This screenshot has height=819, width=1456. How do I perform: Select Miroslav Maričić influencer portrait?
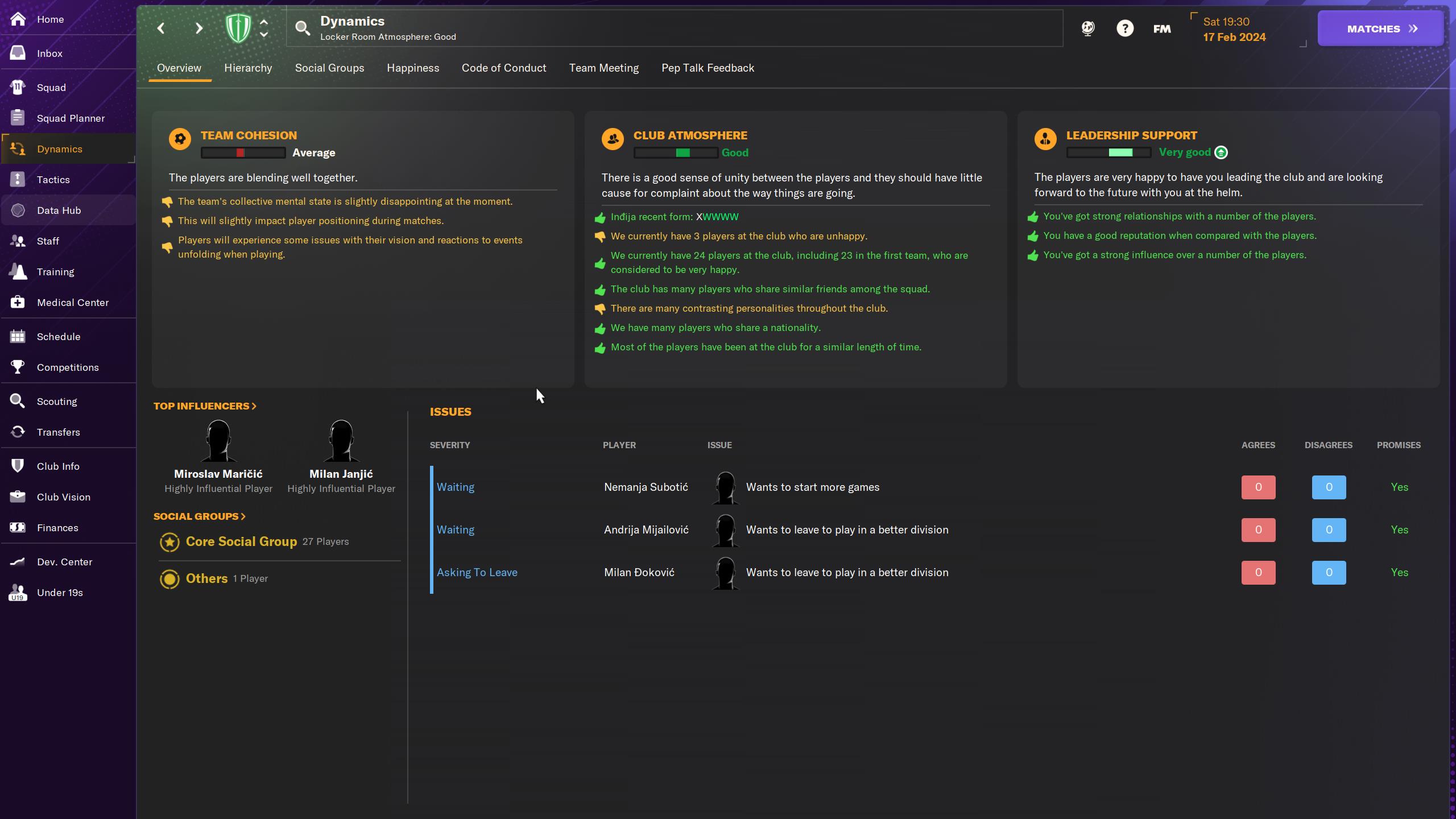coord(218,441)
